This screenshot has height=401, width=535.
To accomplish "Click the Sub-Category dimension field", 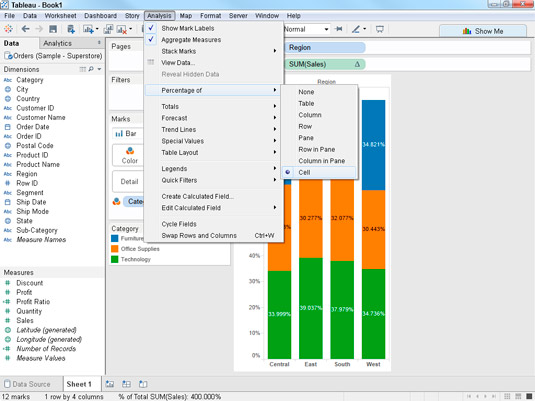I will (37, 230).
